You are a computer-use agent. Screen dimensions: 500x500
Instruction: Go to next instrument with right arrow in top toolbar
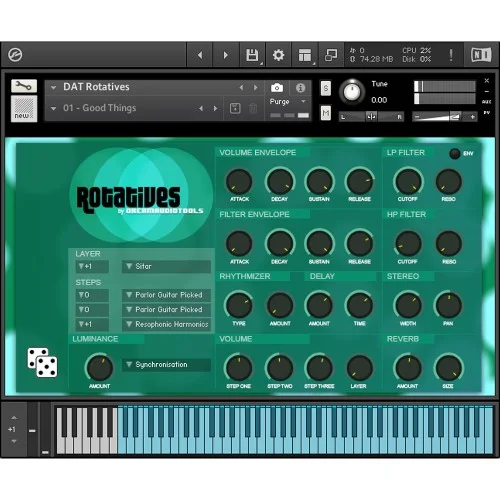[226, 55]
